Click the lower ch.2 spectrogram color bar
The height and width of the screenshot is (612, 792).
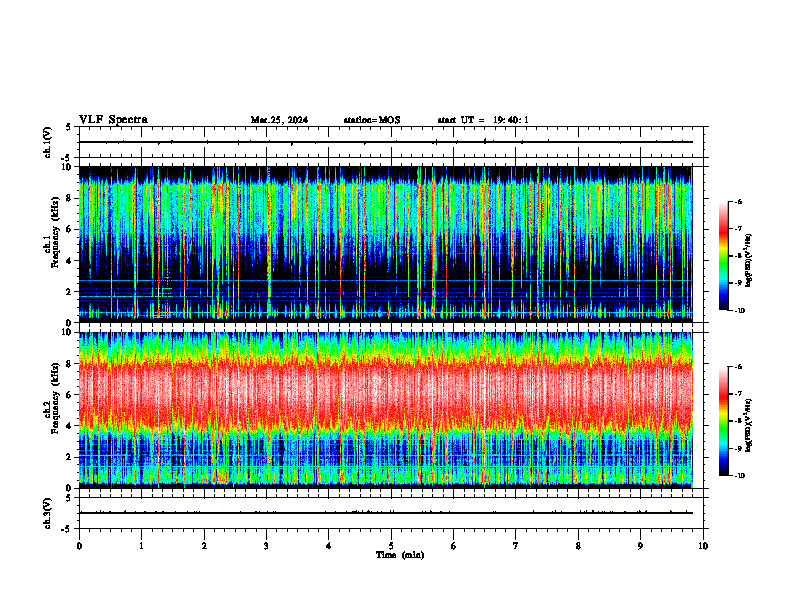tap(723, 421)
